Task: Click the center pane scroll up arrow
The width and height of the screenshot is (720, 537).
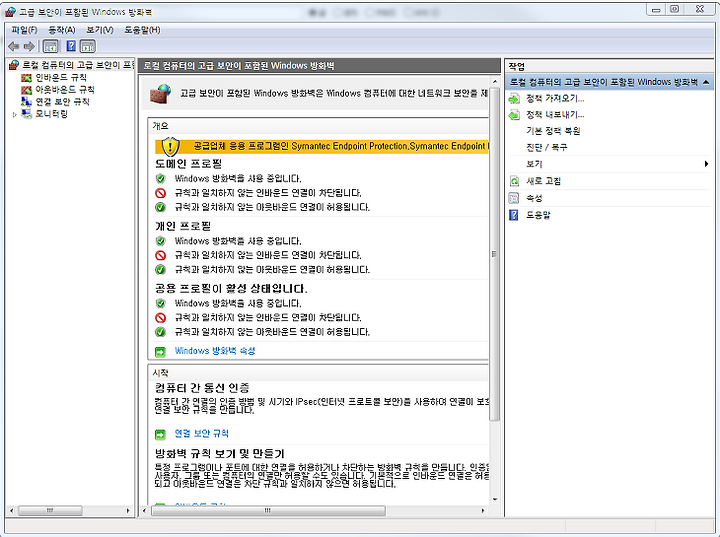Action: 495,82
